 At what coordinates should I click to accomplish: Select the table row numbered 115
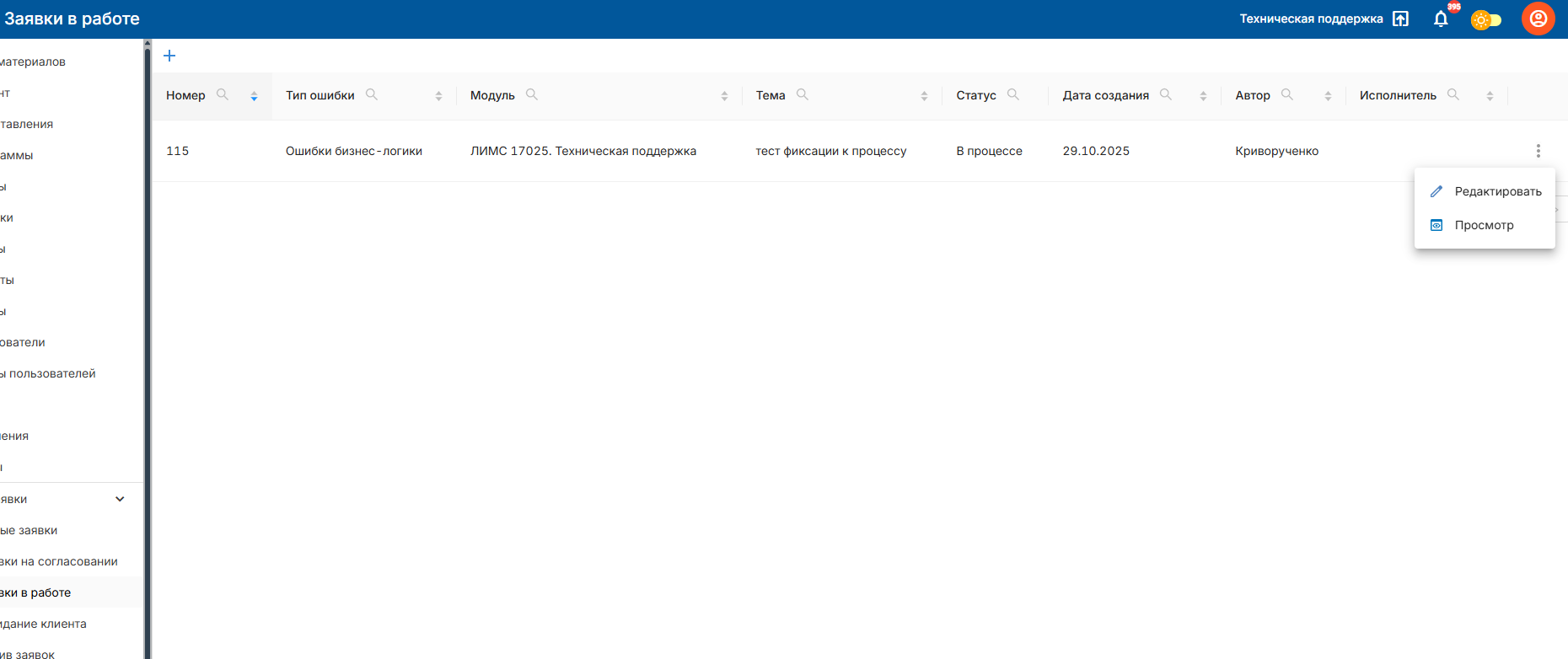590,151
